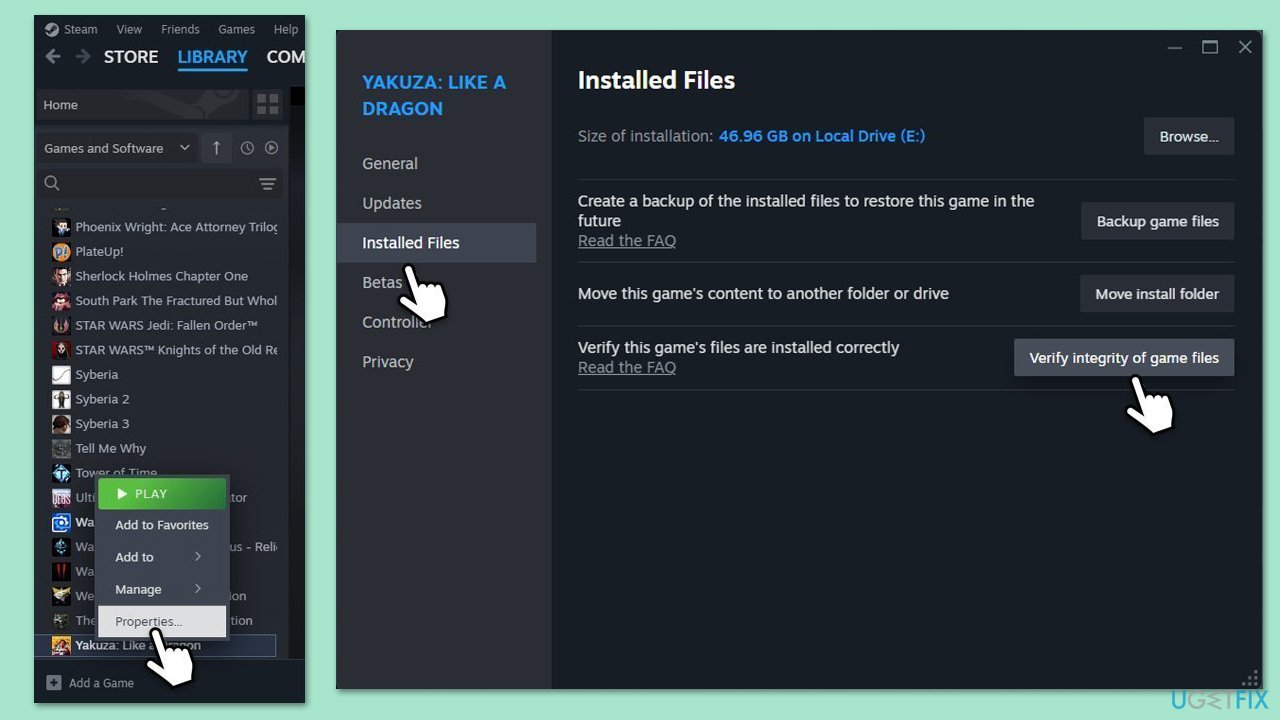Click the Steam logo icon in menu bar
The image size is (1280, 720).
[x=52, y=29]
